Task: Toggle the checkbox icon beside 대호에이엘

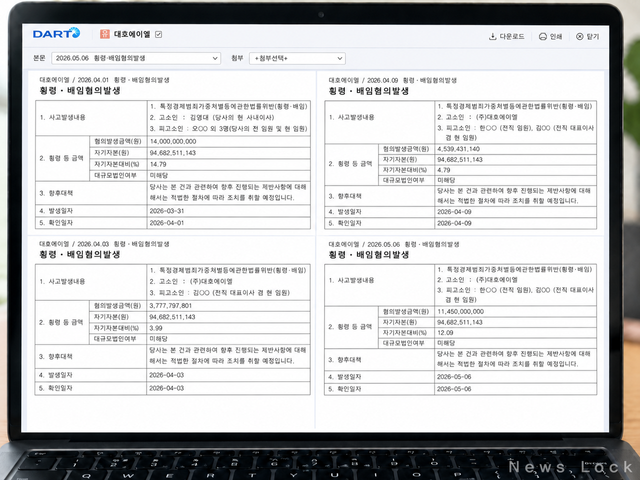Action: click(x=158, y=34)
